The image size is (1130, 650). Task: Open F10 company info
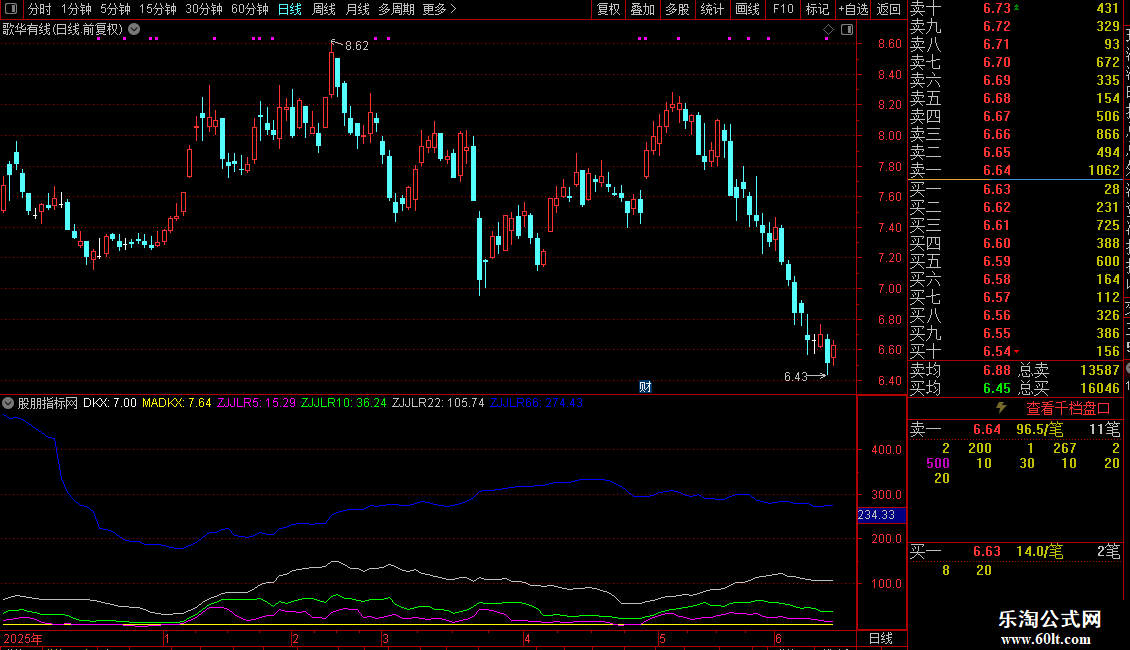[x=783, y=9]
